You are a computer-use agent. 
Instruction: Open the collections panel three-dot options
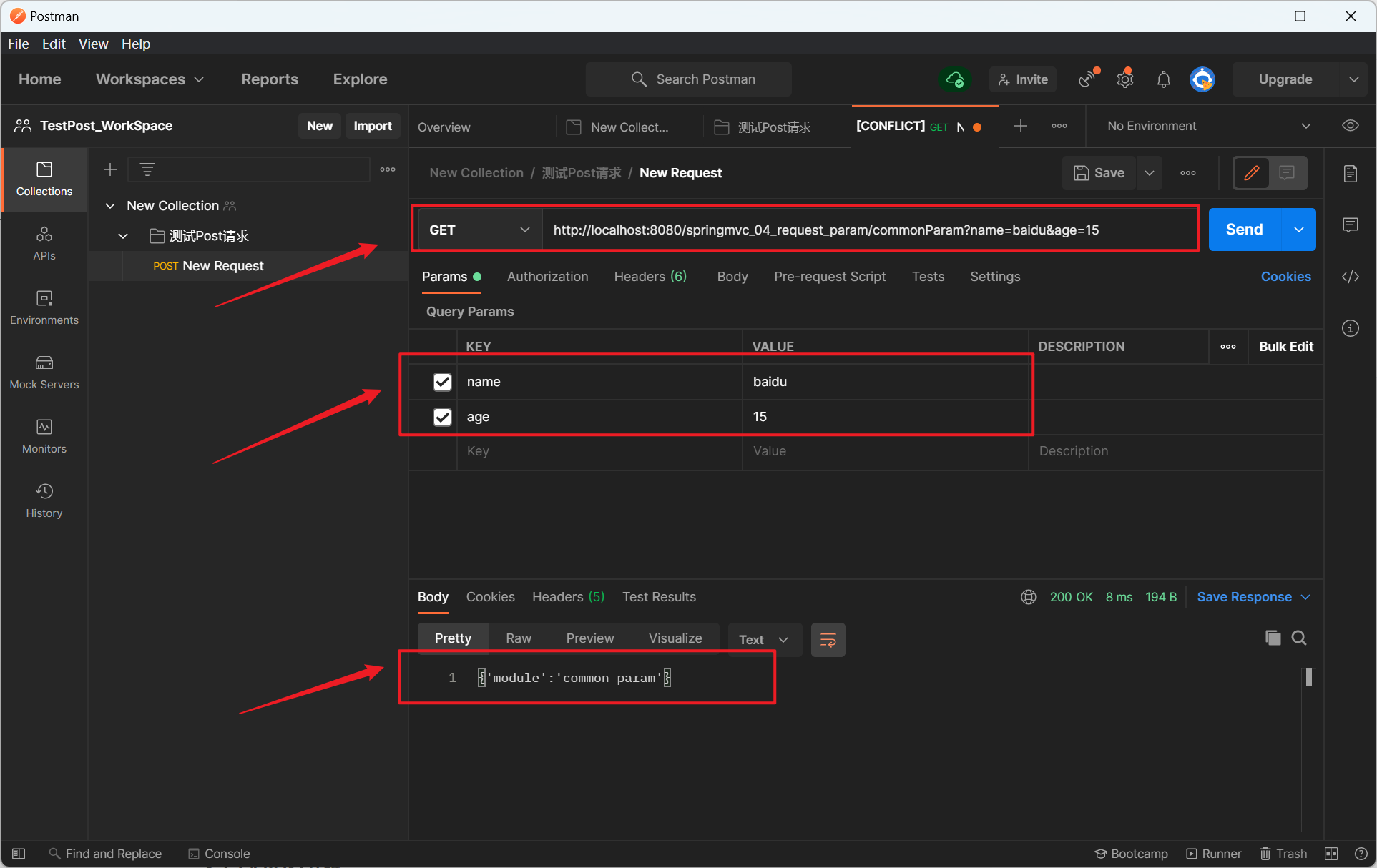pos(388,169)
